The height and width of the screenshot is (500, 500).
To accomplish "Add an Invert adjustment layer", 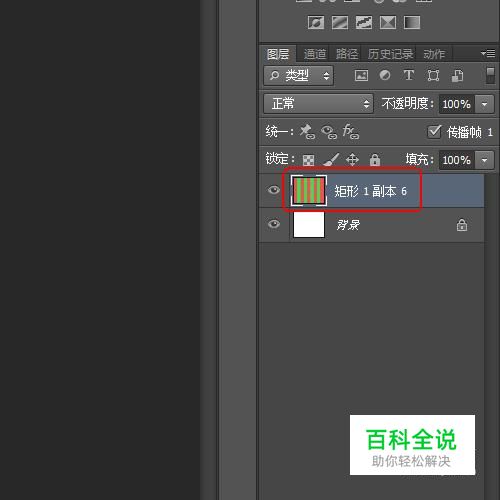I will (x=316, y=23).
